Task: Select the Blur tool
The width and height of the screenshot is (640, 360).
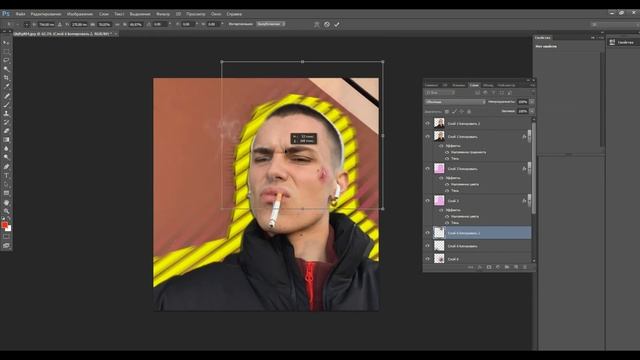Action: point(6,149)
